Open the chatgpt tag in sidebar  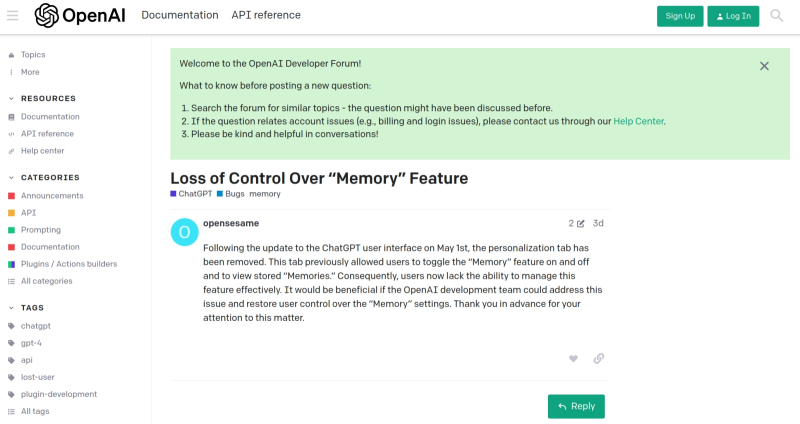pyautogui.click(x=37, y=326)
